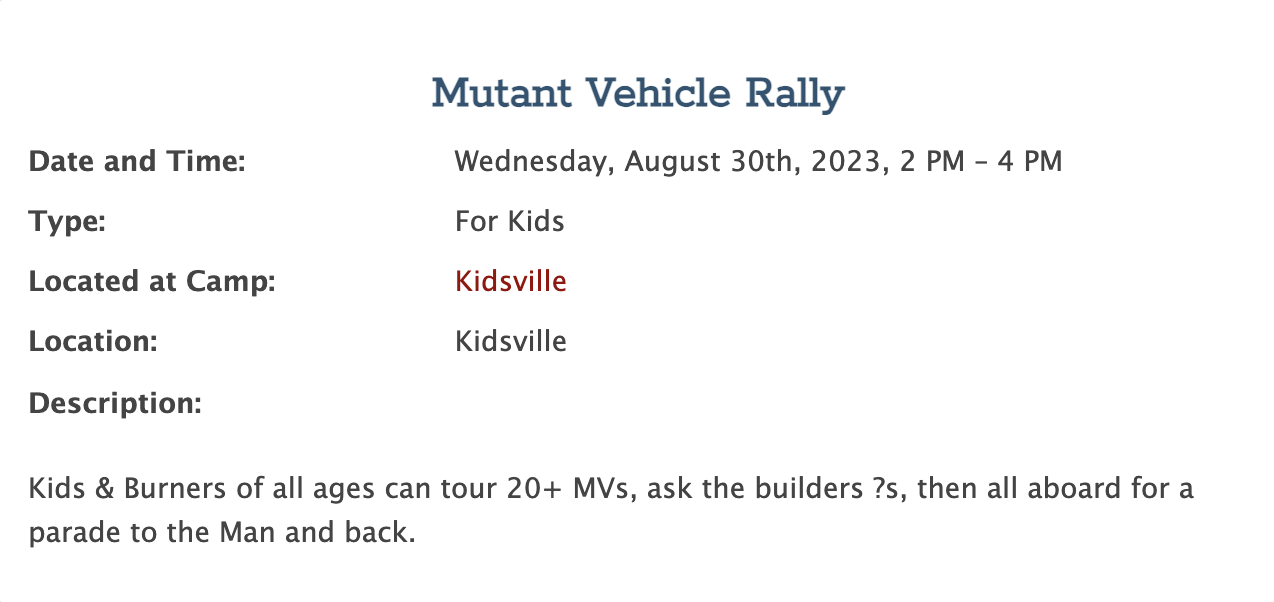Viewport: 1274px width, 602px height.
Task: Click the Mutant Vehicle Rally heading
Action: click(x=638, y=94)
